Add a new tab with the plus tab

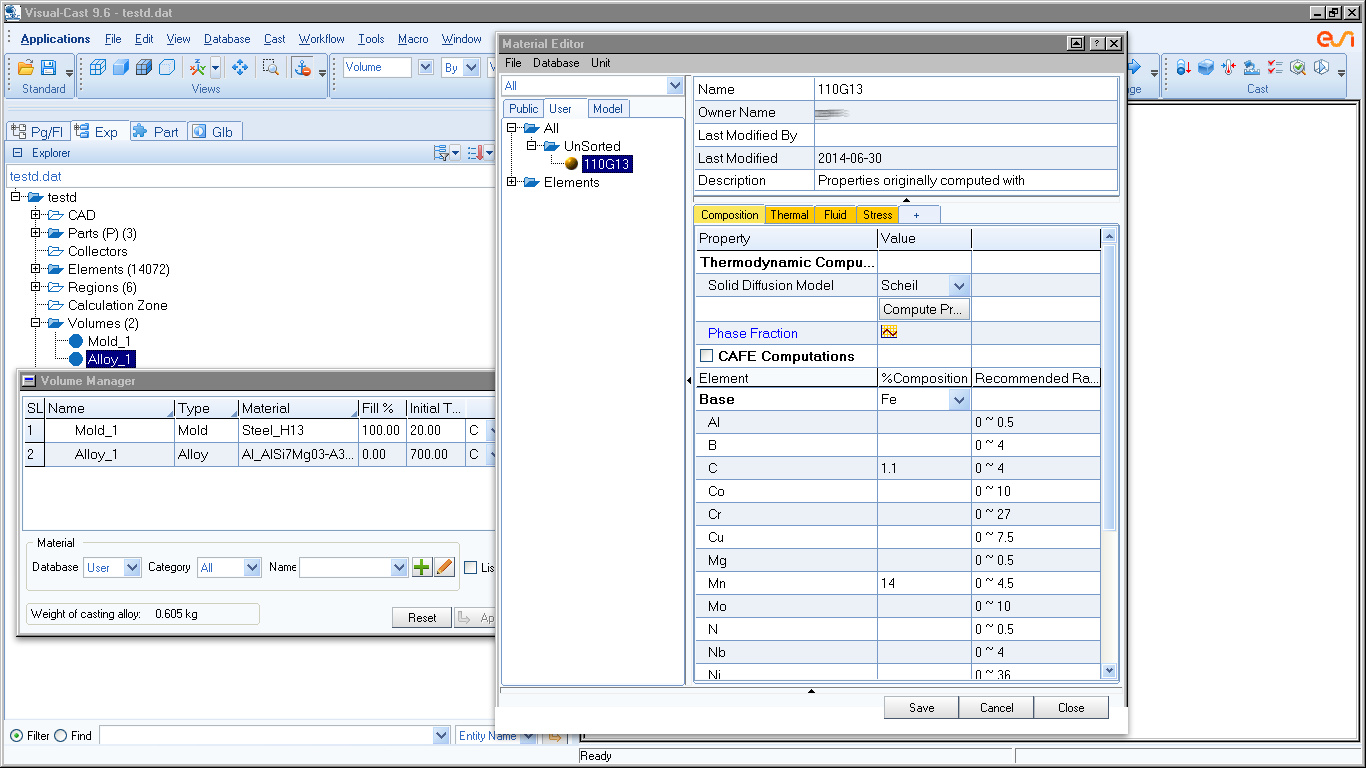click(917, 215)
